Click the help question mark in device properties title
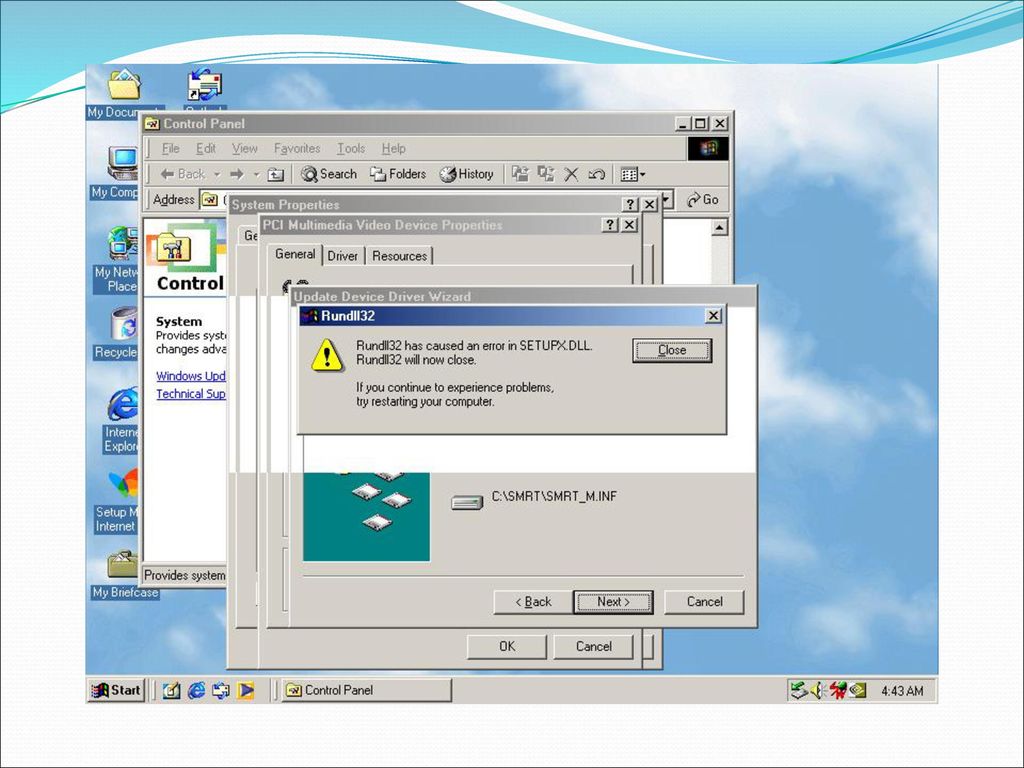The image size is (1024, 768). point(610,225)
